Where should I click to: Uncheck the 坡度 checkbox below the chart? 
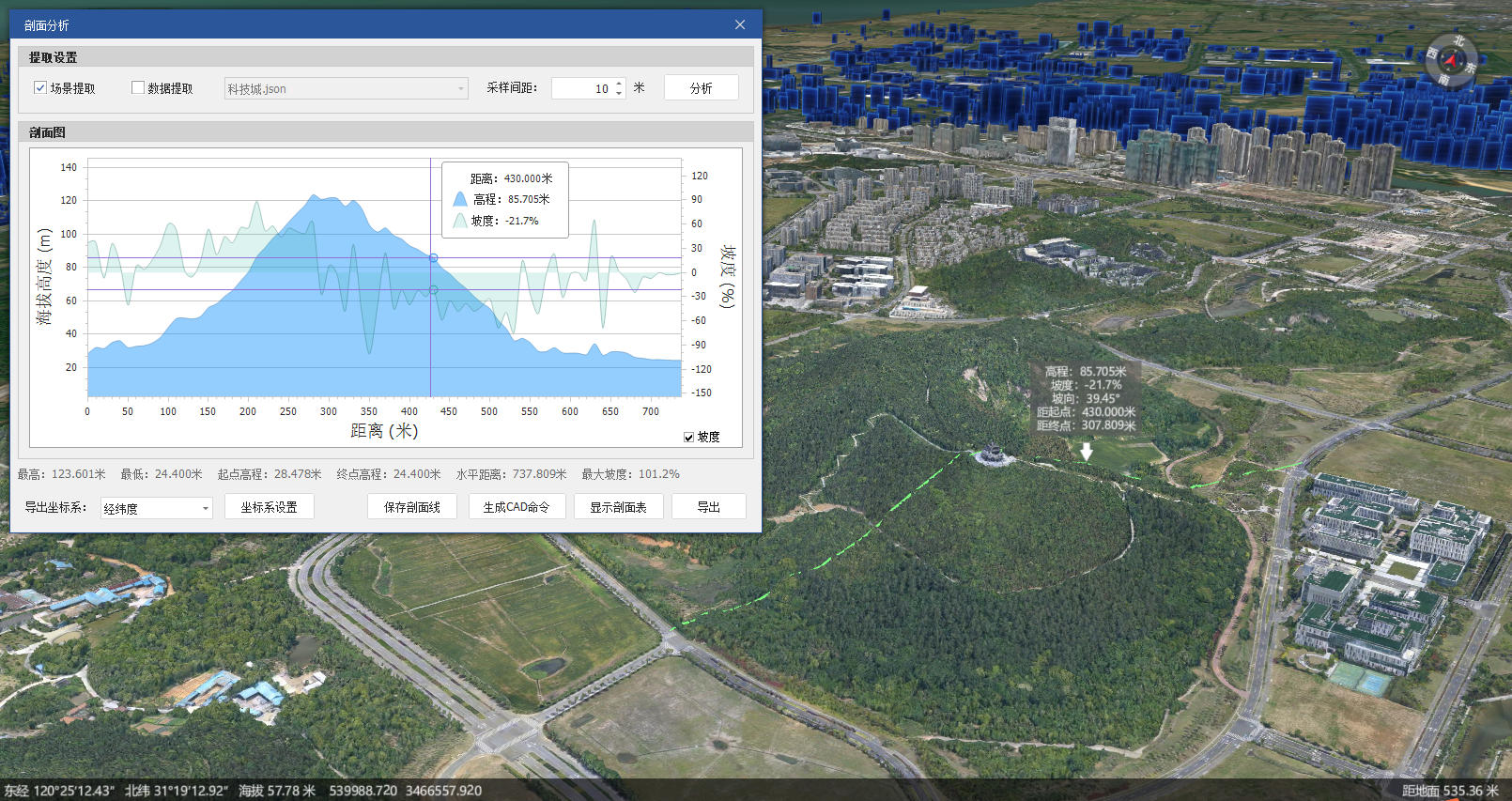point(689,438)
